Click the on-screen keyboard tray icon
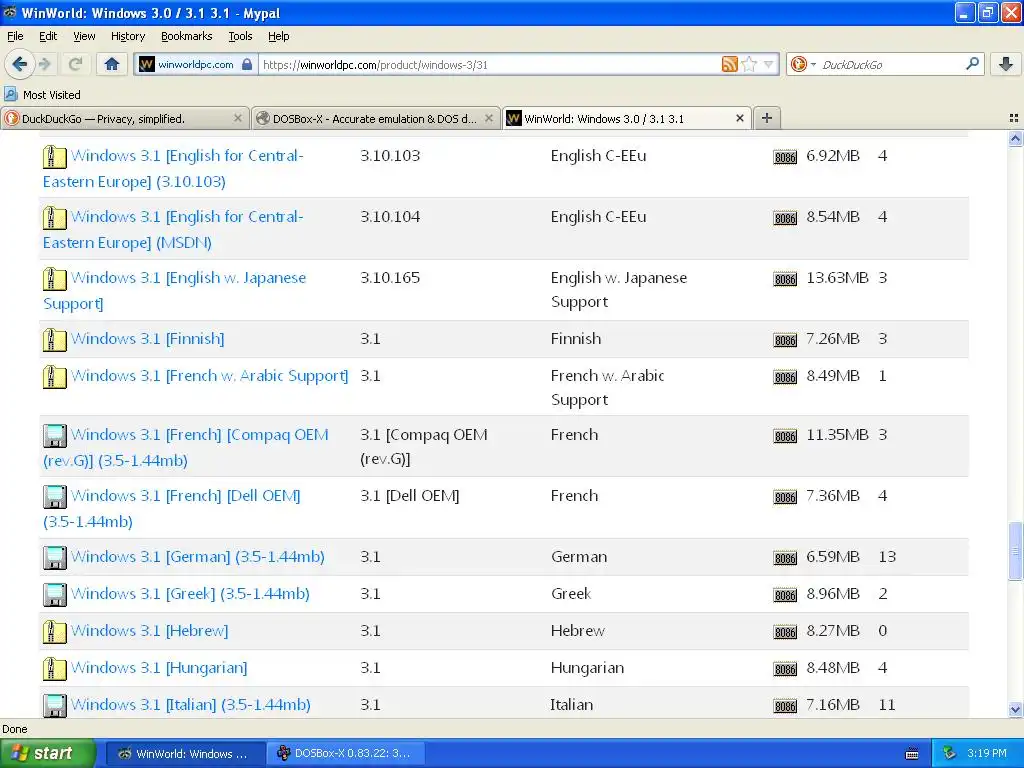Viewport: 1024px width, 768px height. [912, 754]
